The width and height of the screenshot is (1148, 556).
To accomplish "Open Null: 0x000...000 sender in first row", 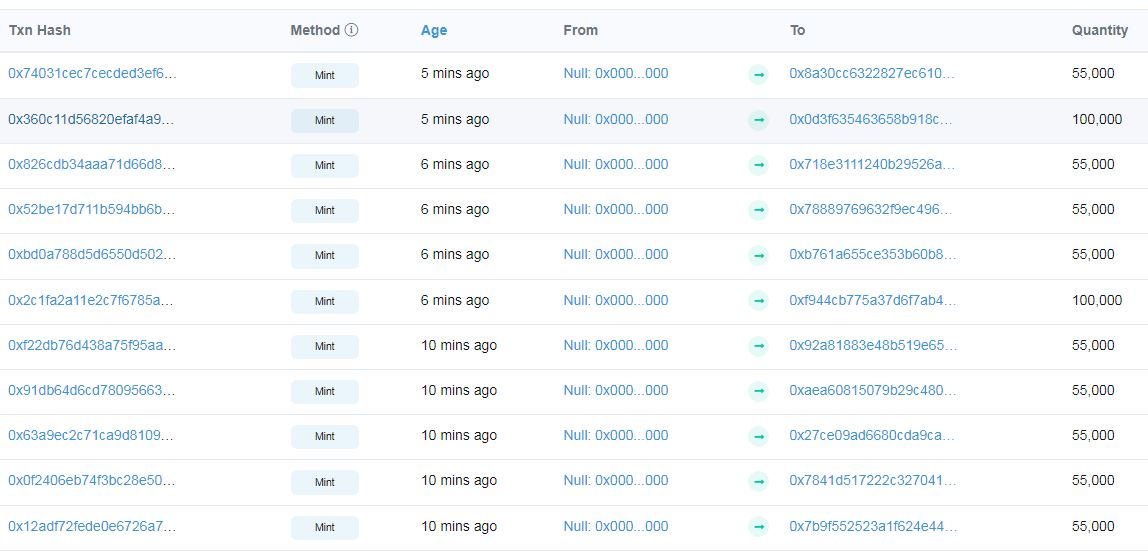I will 616,73.
